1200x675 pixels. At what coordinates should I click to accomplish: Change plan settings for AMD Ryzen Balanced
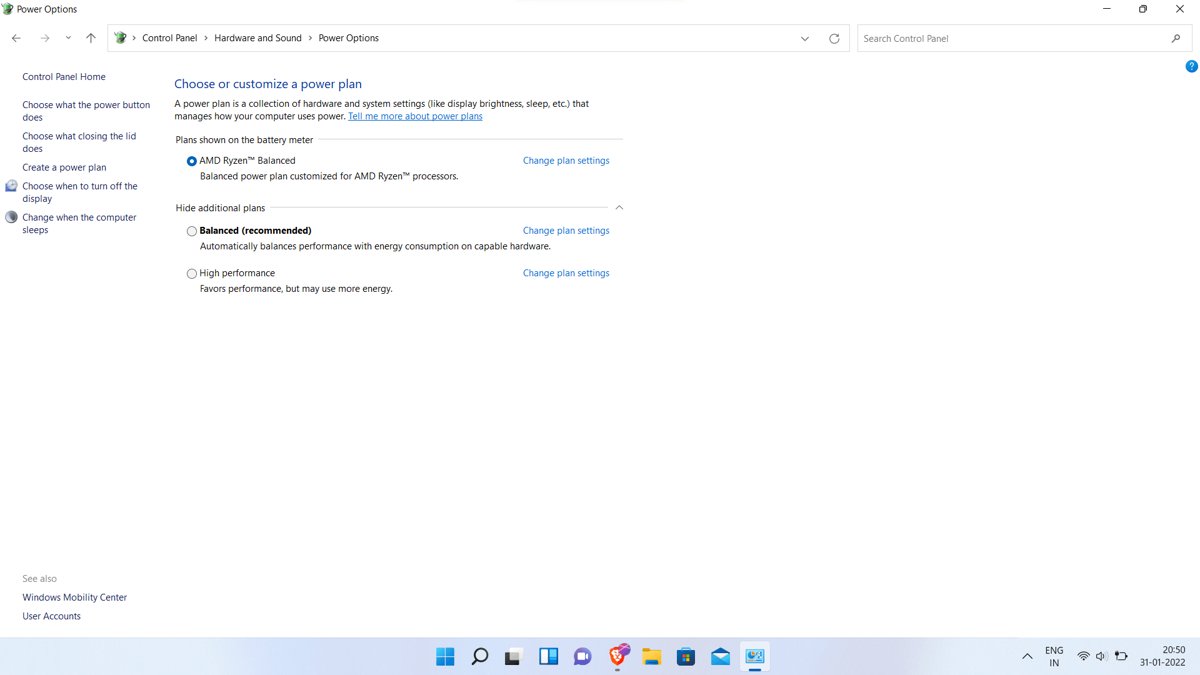point(566,160)
